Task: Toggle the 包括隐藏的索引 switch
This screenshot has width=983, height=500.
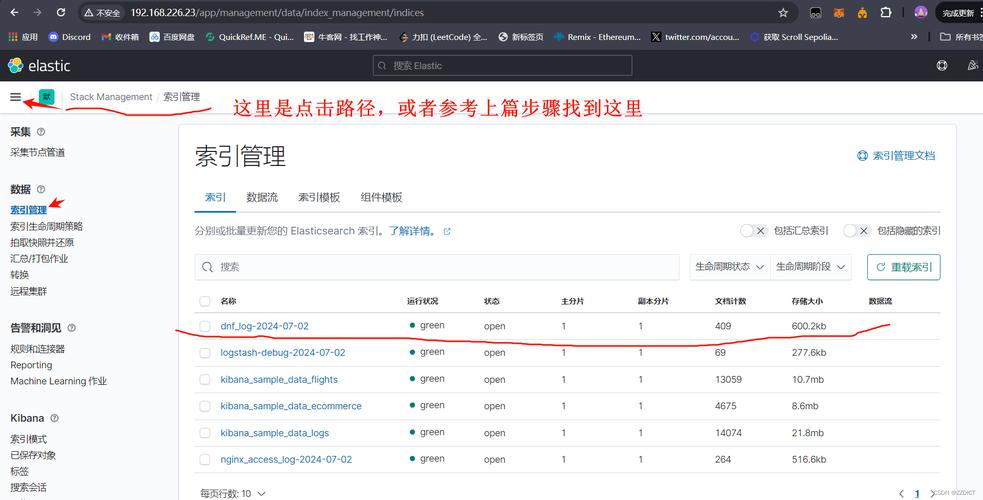Action: (856, 231)
